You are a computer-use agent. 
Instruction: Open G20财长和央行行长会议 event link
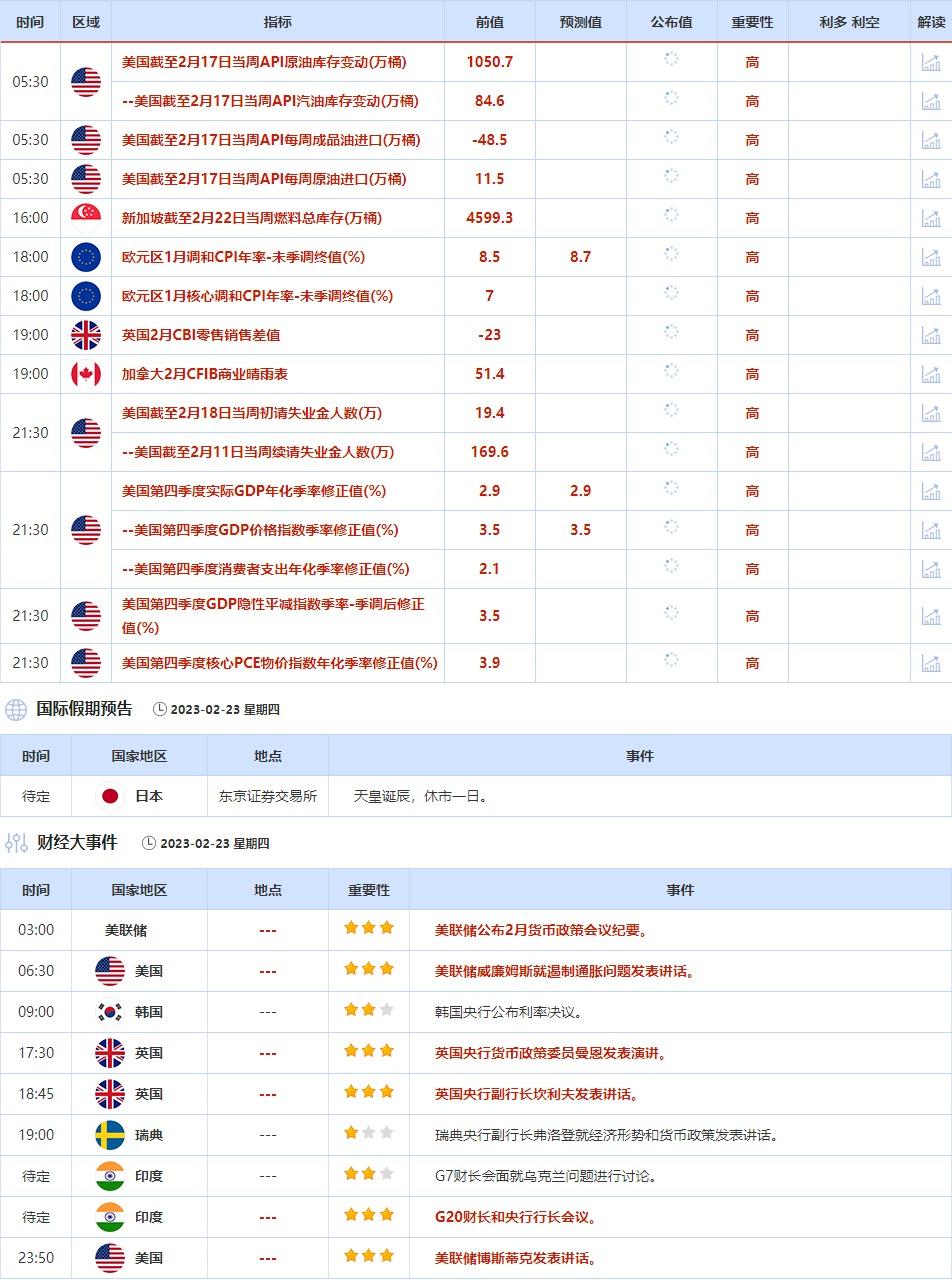pos(516,1217)
